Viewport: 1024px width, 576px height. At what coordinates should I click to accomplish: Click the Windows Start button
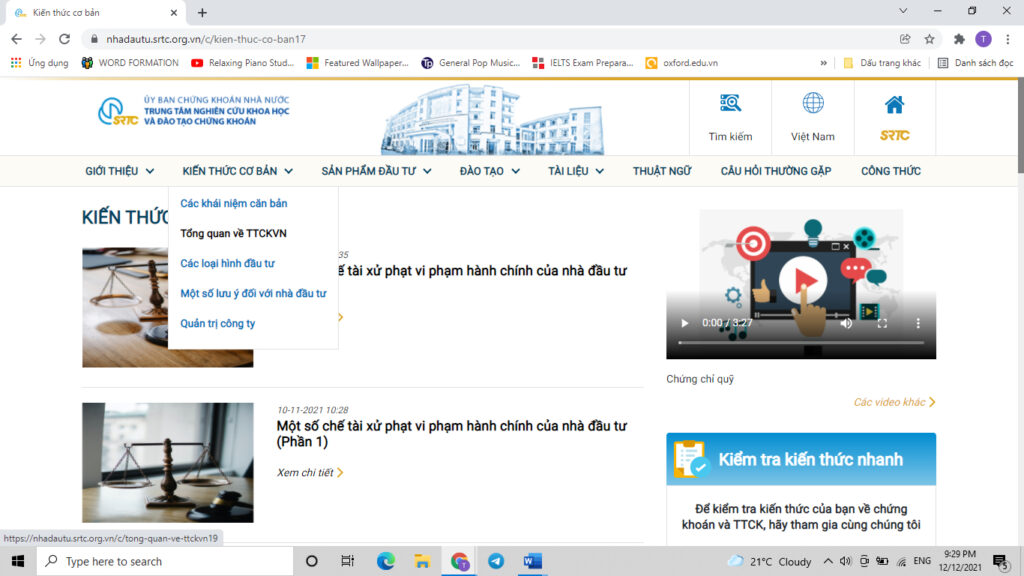click(18, 561)
